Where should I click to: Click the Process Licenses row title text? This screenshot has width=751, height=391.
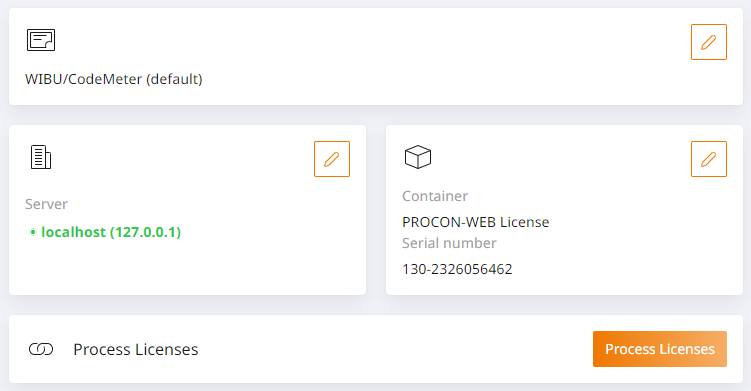tap(136, 349)
